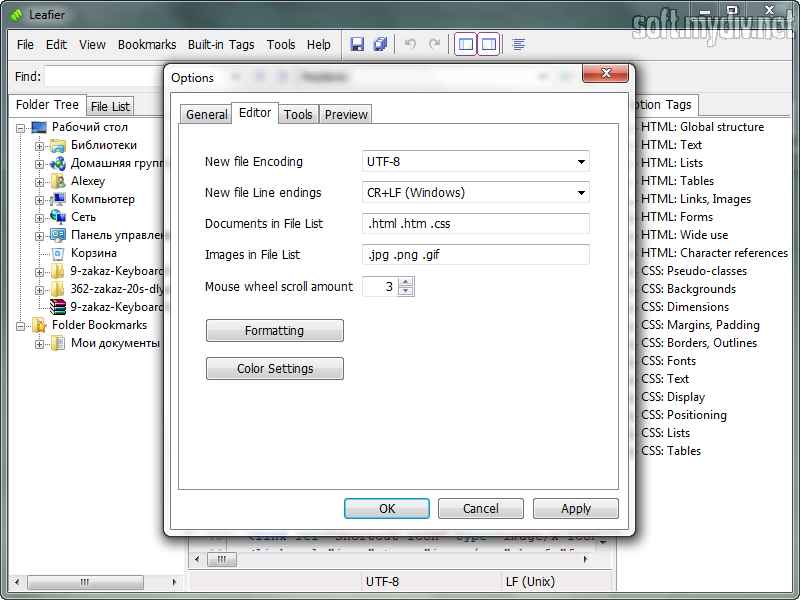Click the Folder Bookmarks star folder icon
Screen dimensions: 800x600
coord(39,325)
